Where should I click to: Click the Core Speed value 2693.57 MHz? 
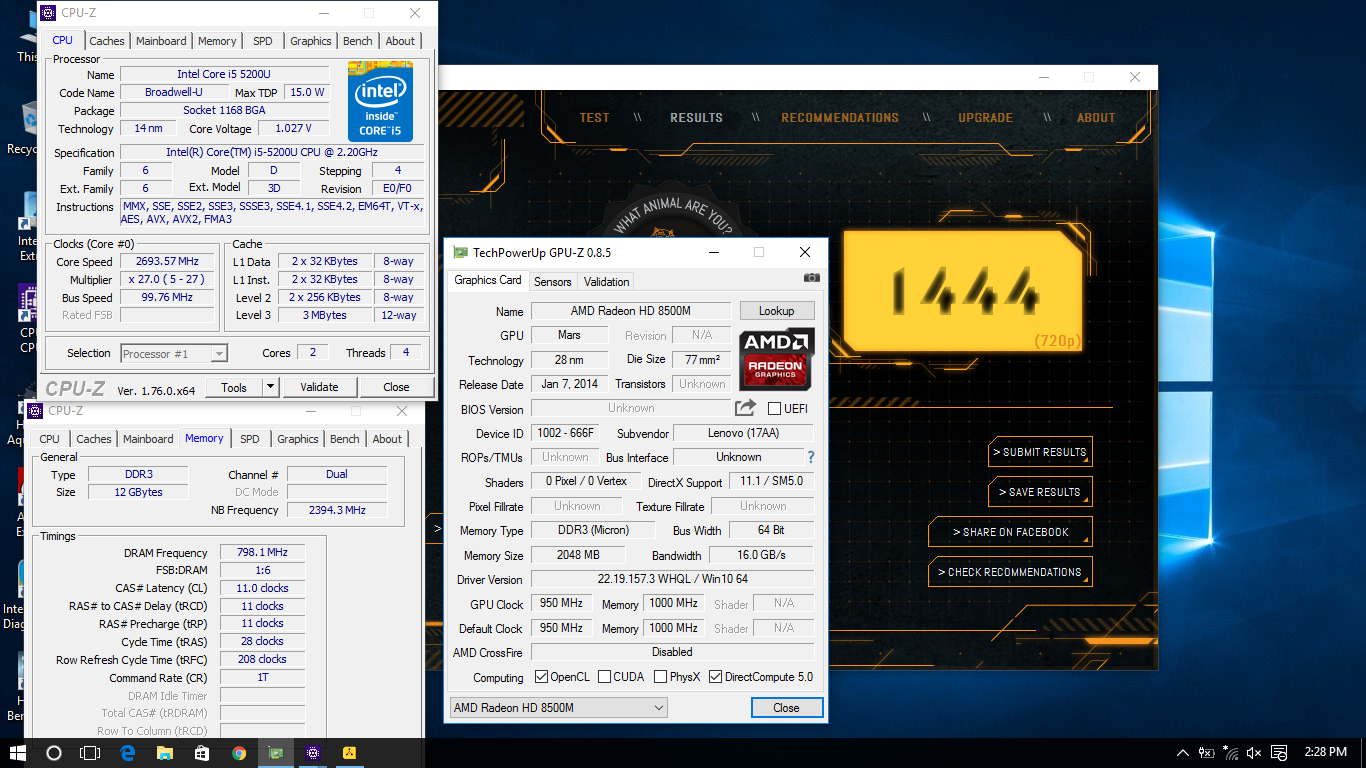168,261
